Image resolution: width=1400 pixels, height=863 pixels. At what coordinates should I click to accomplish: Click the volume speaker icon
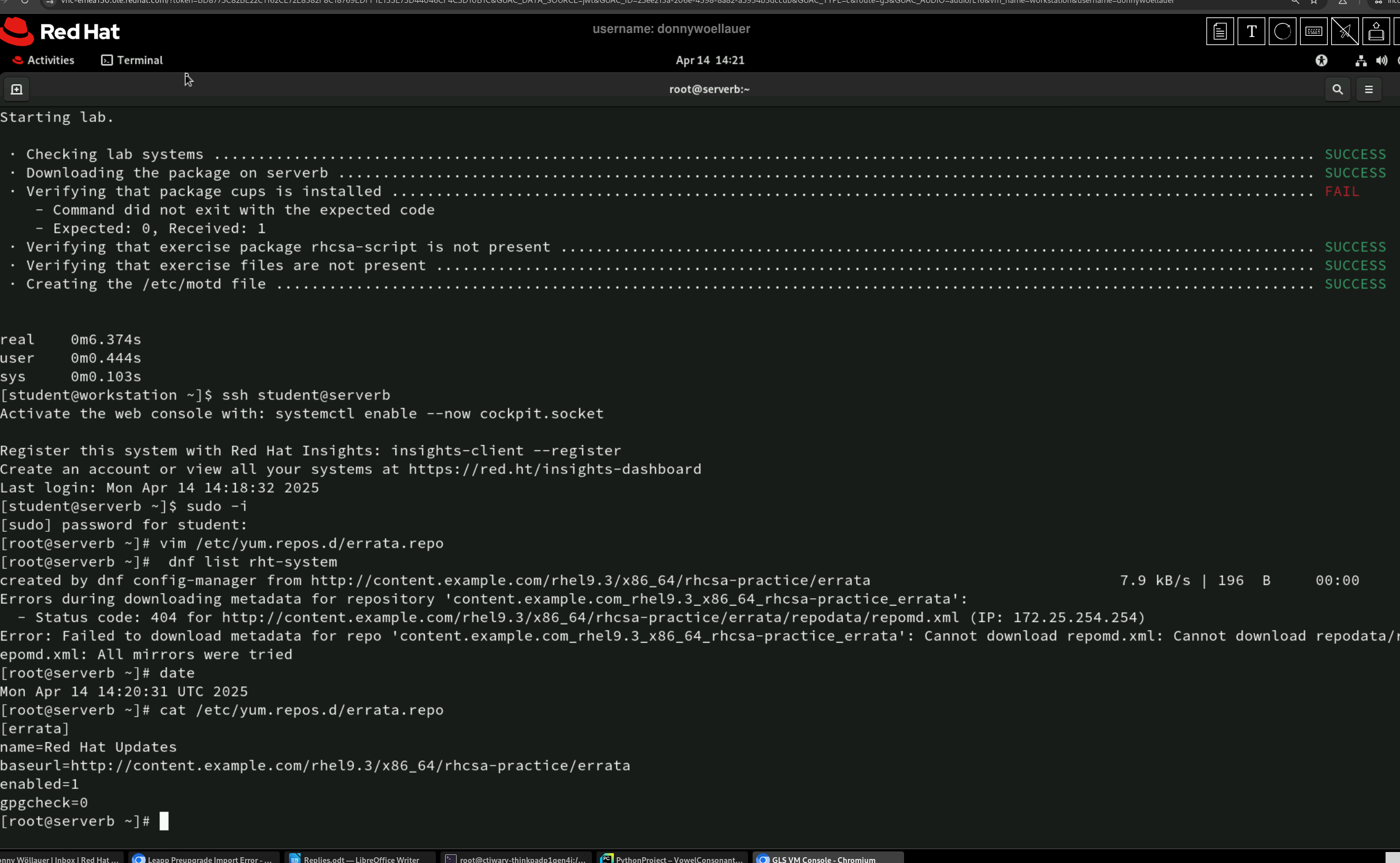[x=1382, y=60]
